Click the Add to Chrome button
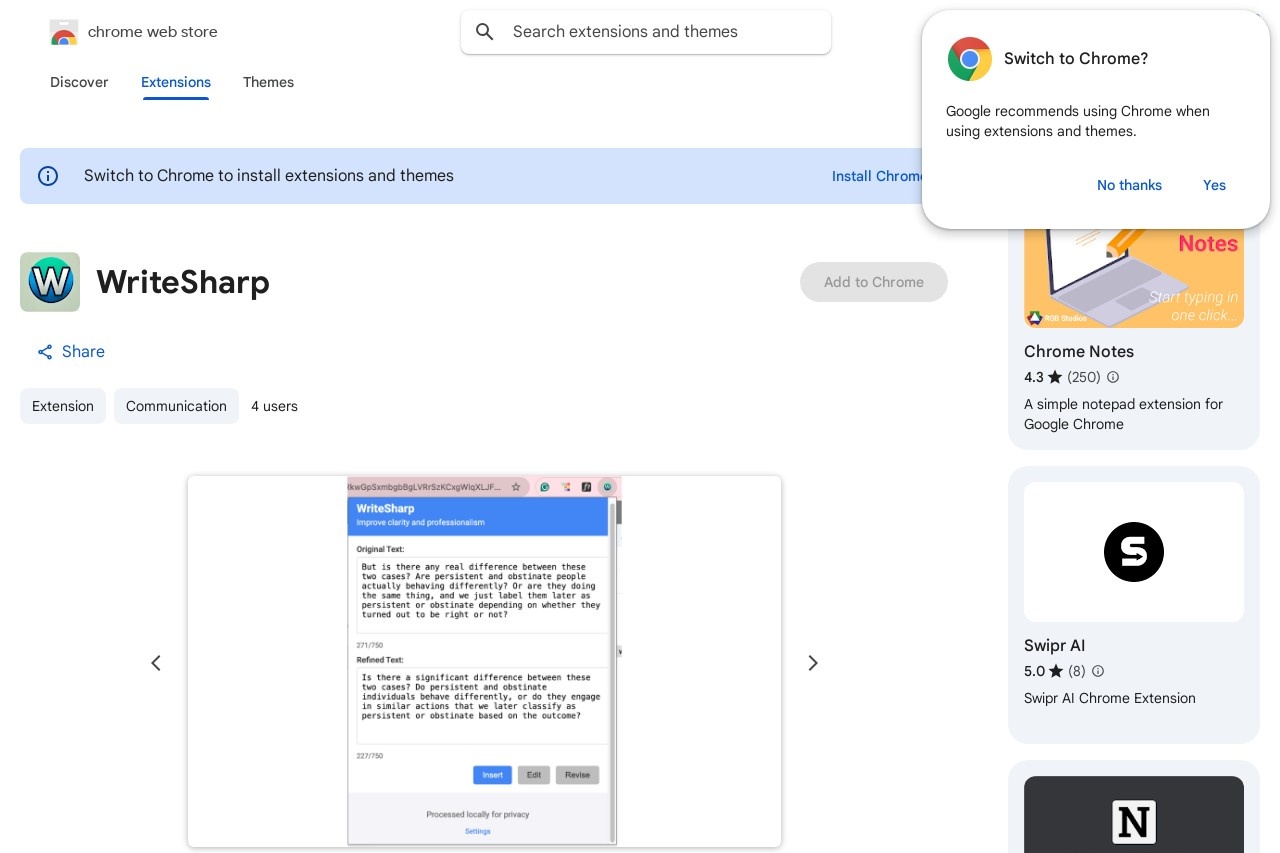 coord(874,282)
